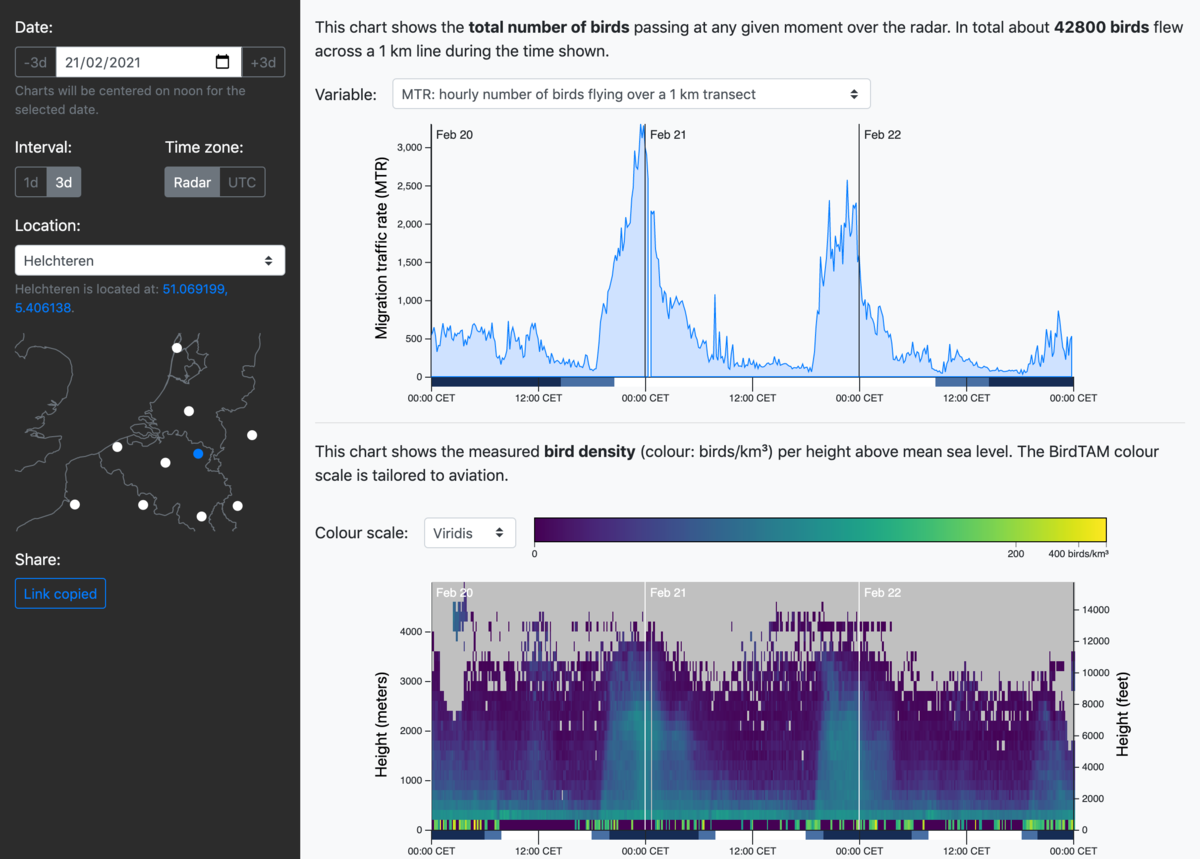Open the Viridis colour scale dropdown
The height and width of the screenshot is (859, 1200).
[470, 533]
